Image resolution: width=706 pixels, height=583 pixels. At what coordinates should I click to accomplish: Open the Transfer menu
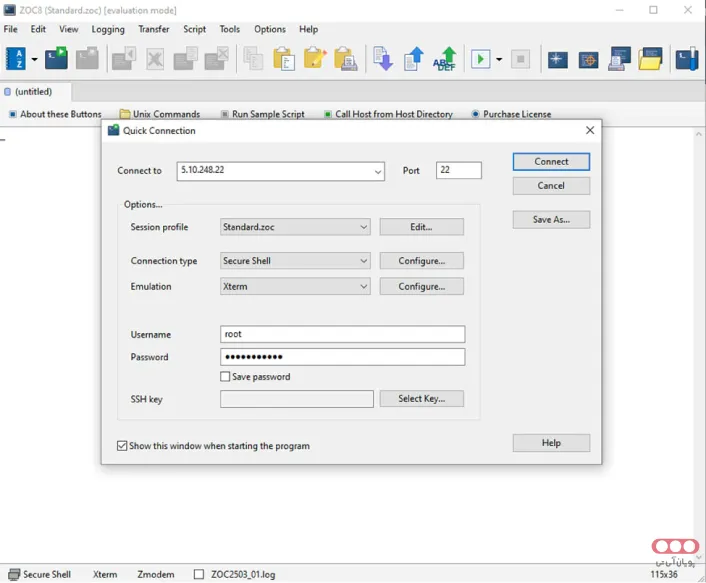[x=153, y=30]
